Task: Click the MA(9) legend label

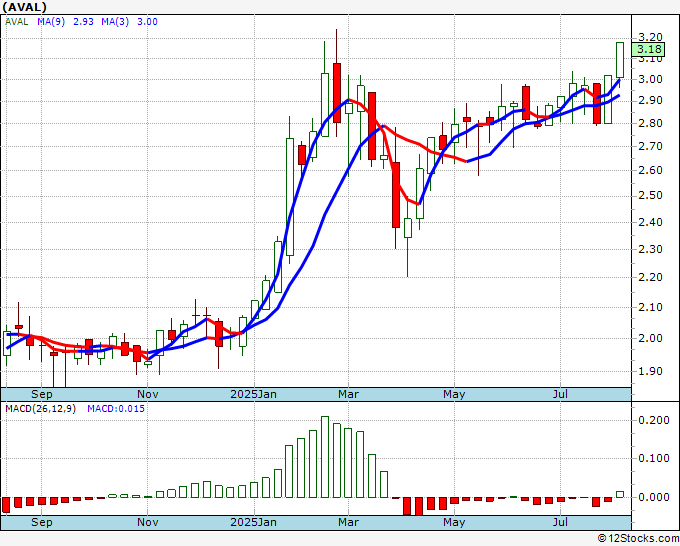Action: tap(51, 22)
